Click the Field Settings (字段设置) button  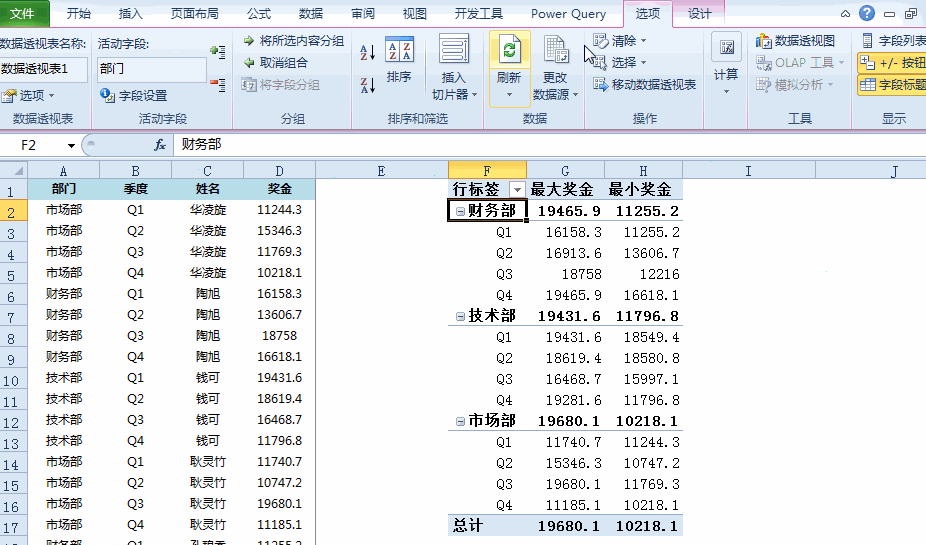134,96
